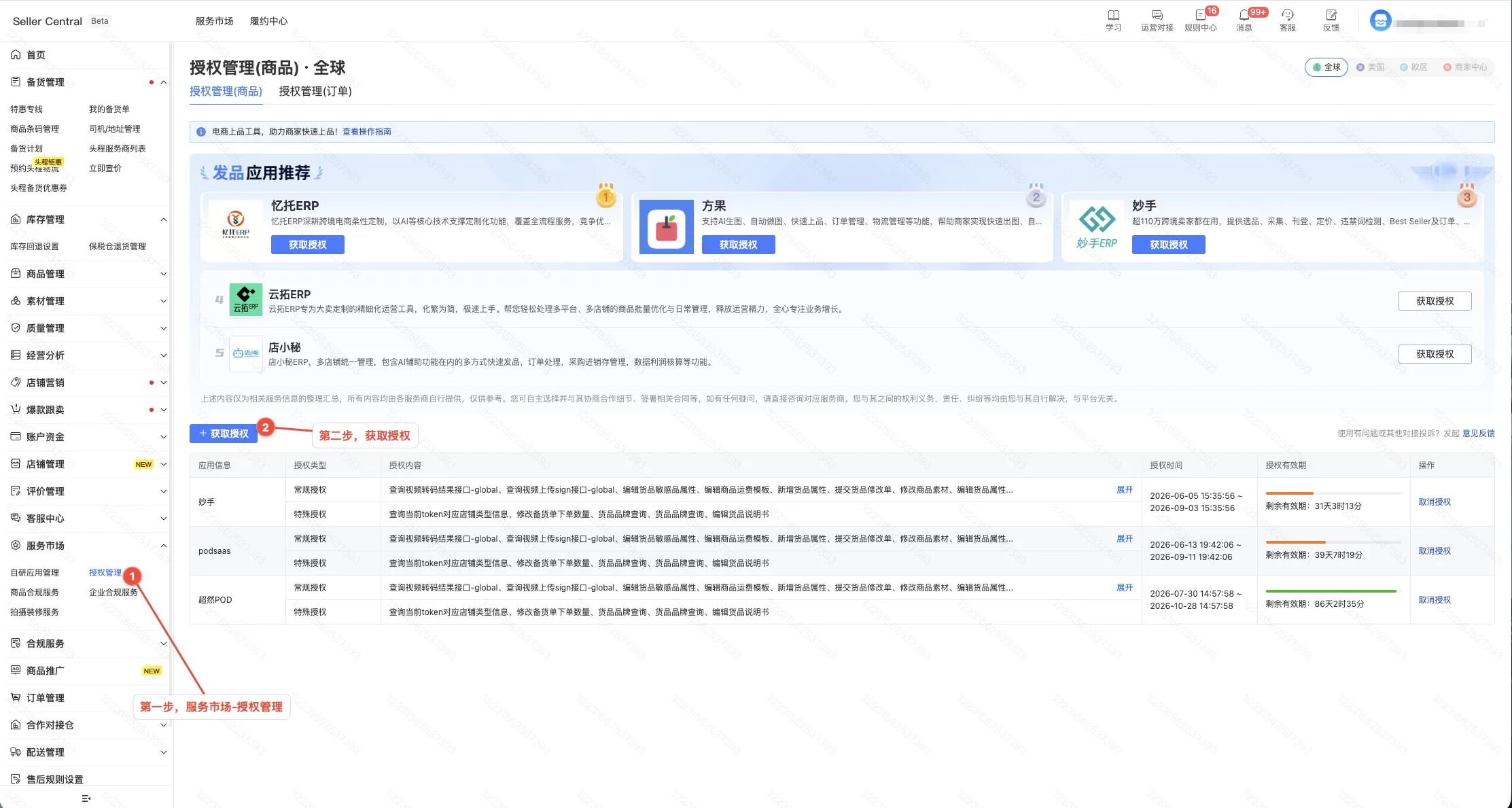Click 取消授权 for podsaas
Image resolution: width=1512 pixels, height=808 pixels.
click(1435, 551)
